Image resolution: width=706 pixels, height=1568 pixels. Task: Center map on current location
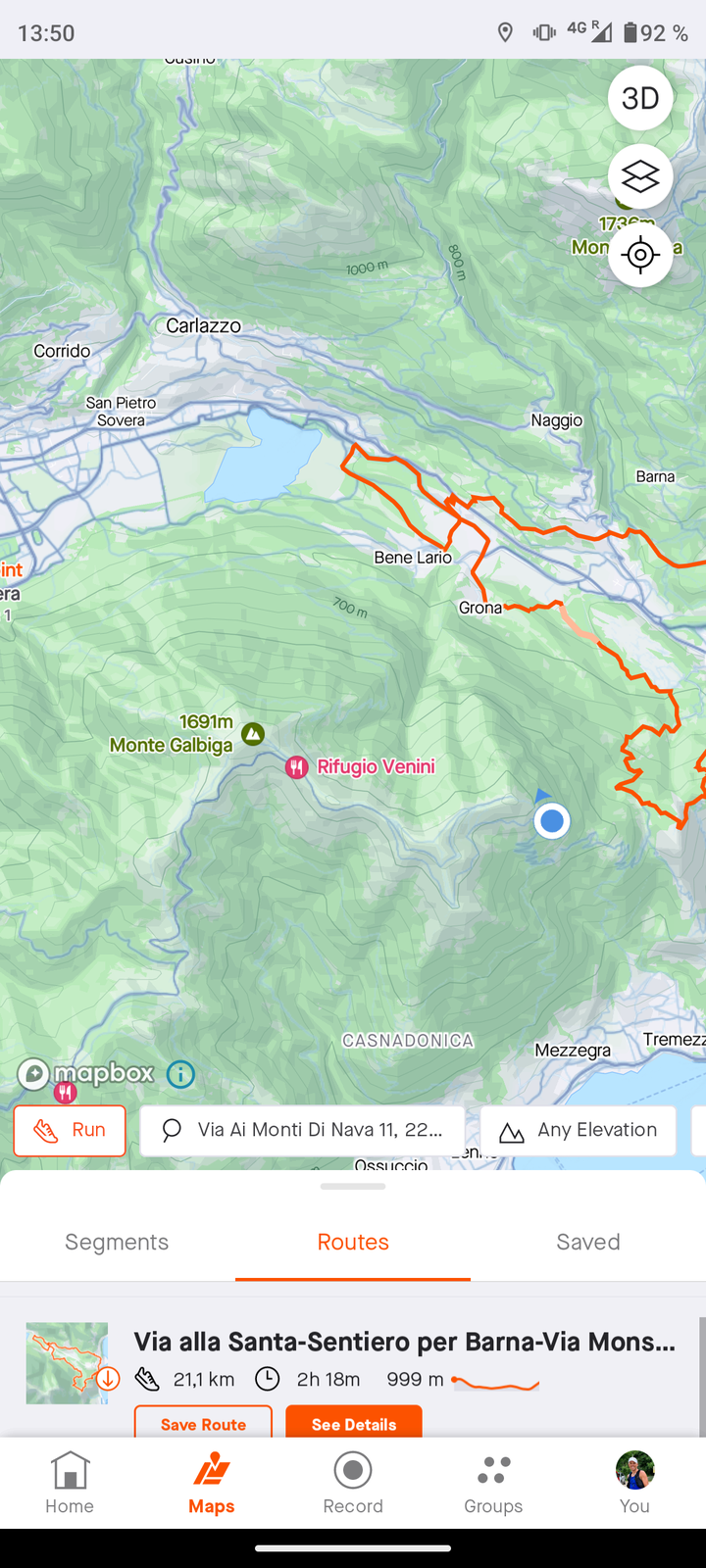pos(640,255)
